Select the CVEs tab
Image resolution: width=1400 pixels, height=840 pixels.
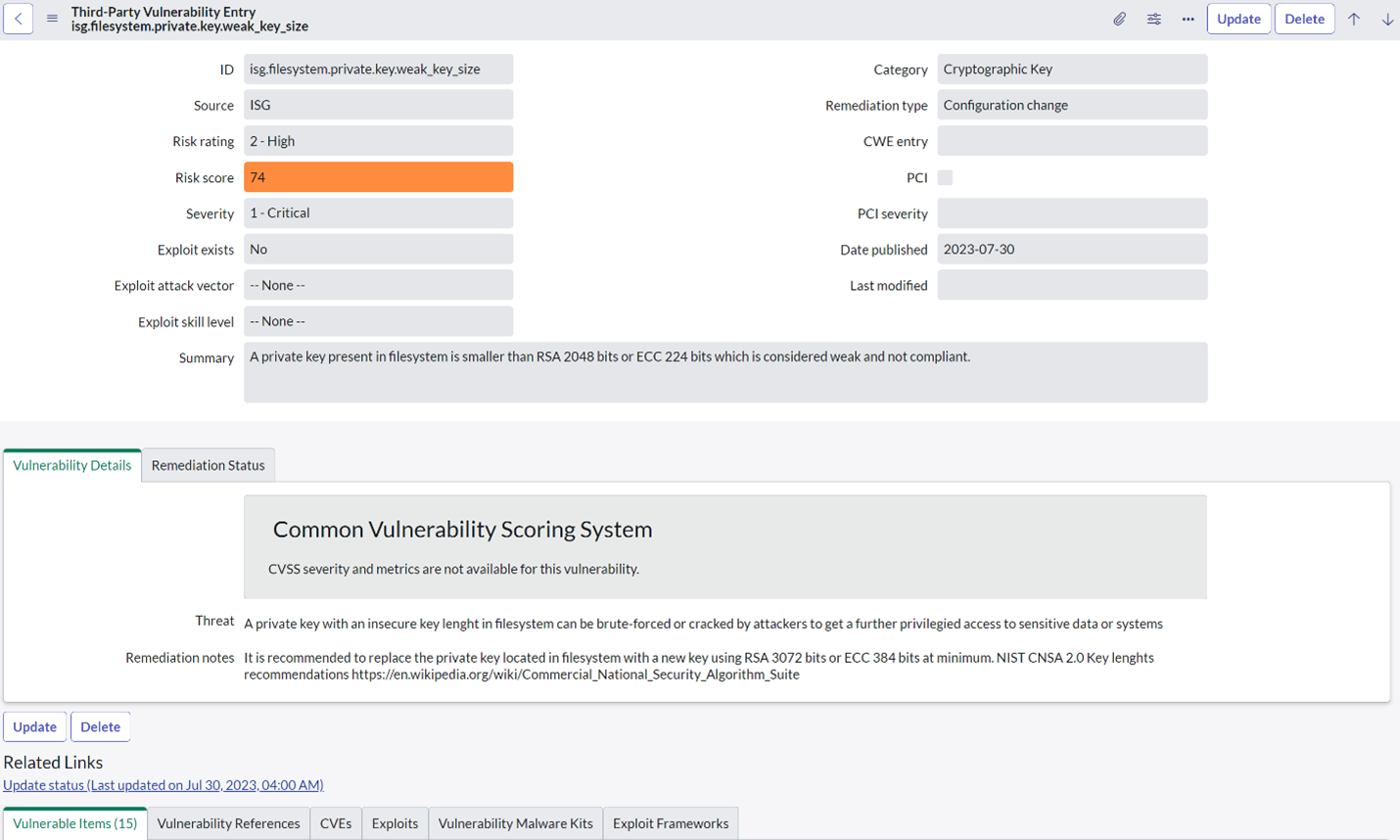(x=336, y=823)
